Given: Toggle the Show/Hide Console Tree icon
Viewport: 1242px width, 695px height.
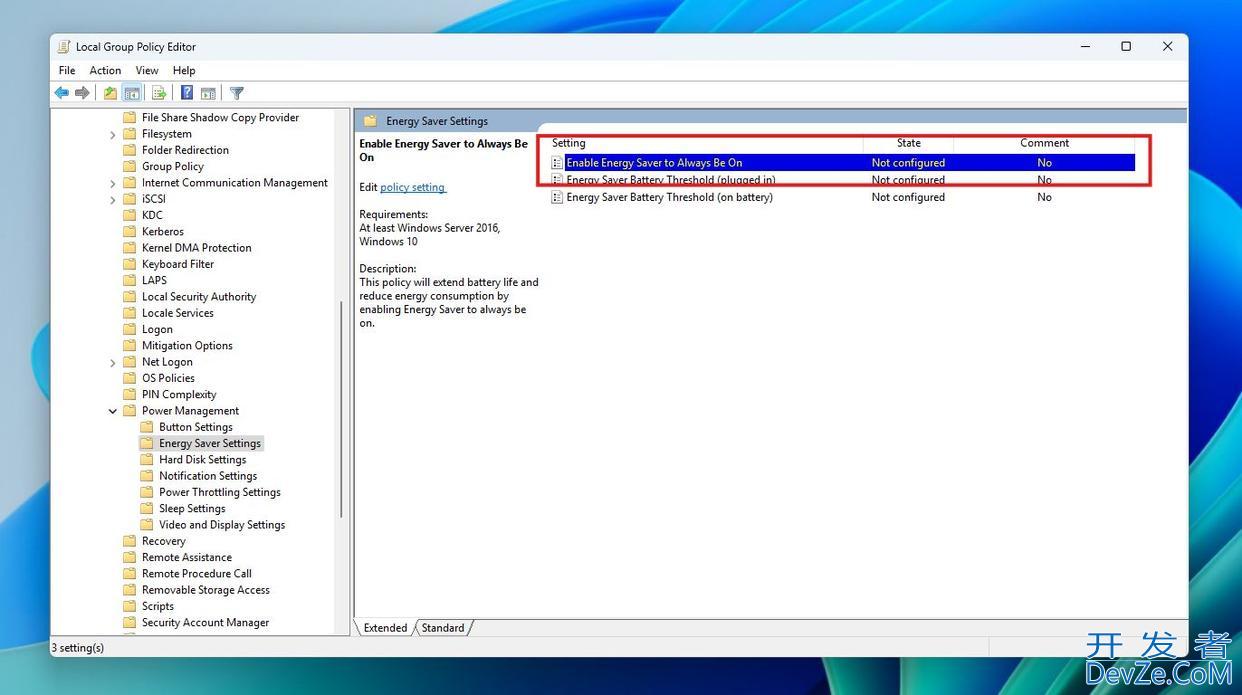Looking at the screenshot, I should tap(131, 93).
